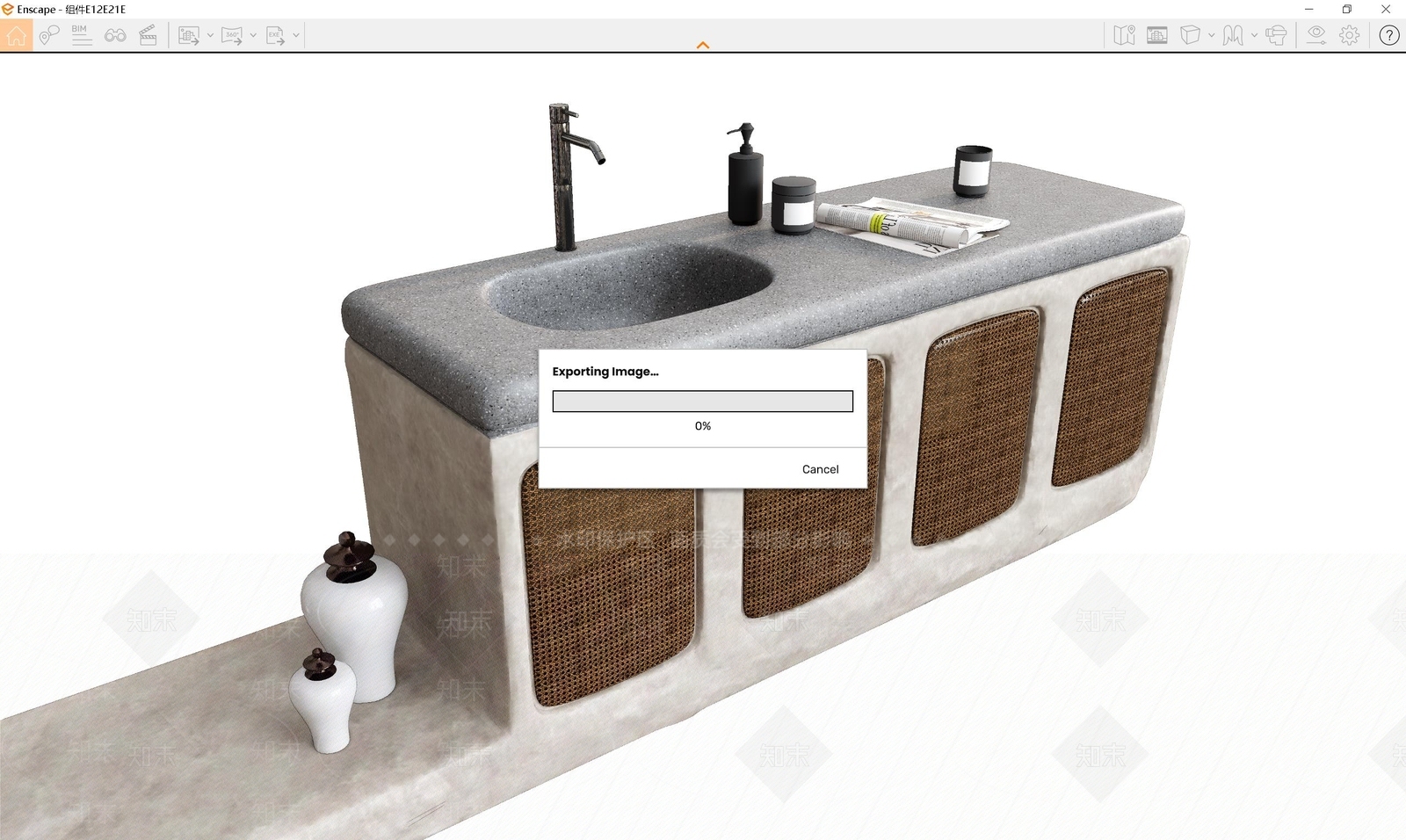Select the projection cube icon

tap(1190, 35)
